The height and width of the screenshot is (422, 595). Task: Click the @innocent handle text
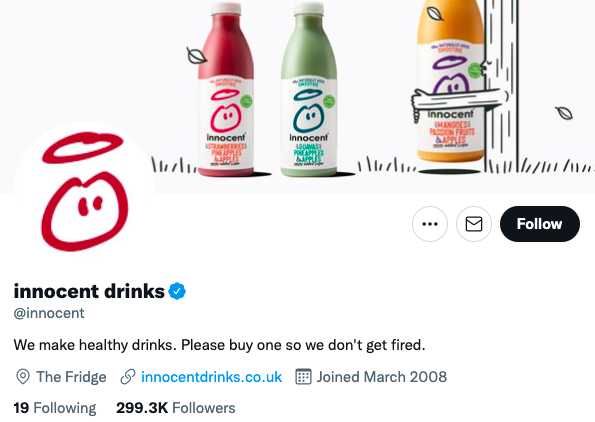coord(49,313)
